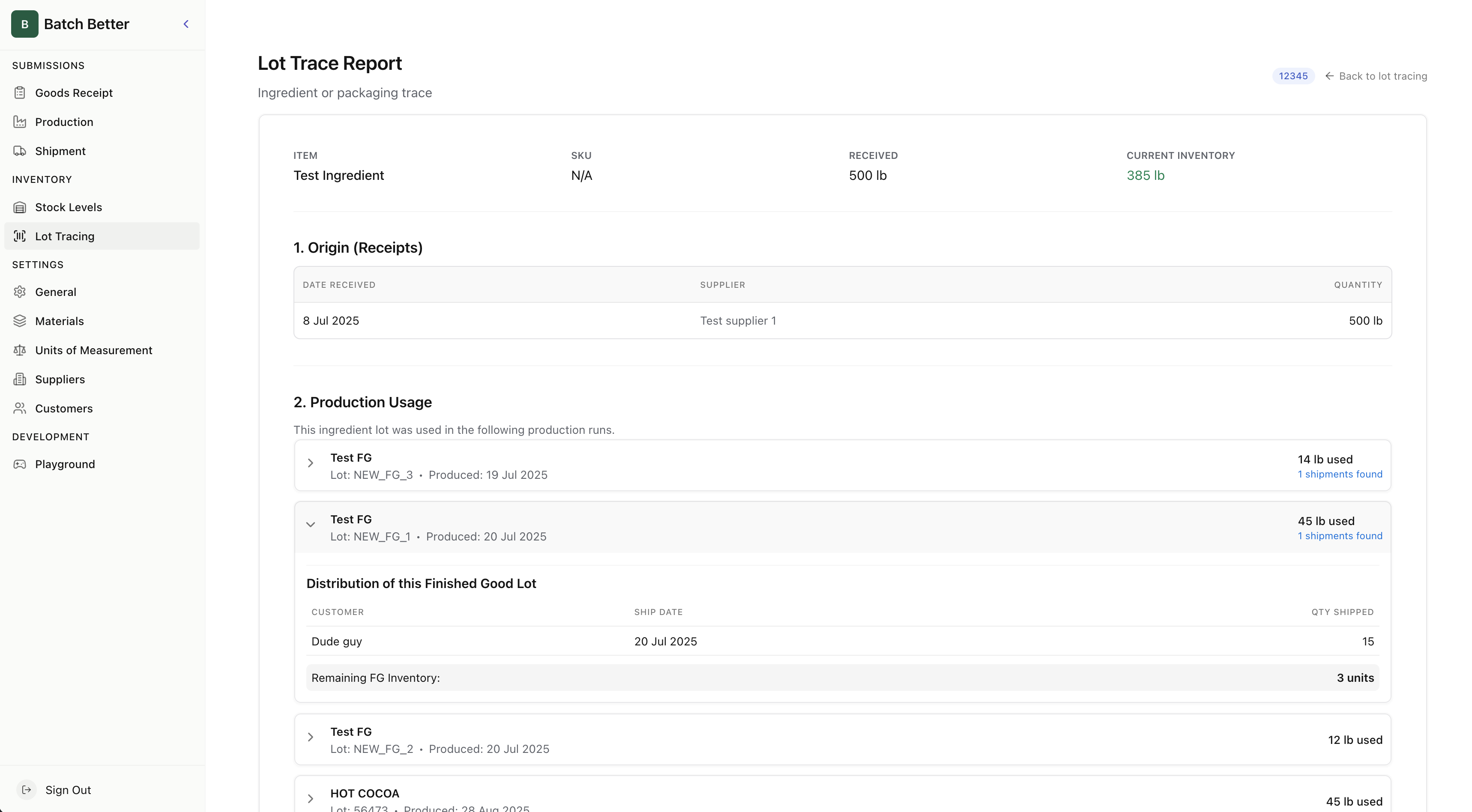Click Sign Out at bottom of sidebar
Viewport: 1472px width, 812px height.
[68, 790]
